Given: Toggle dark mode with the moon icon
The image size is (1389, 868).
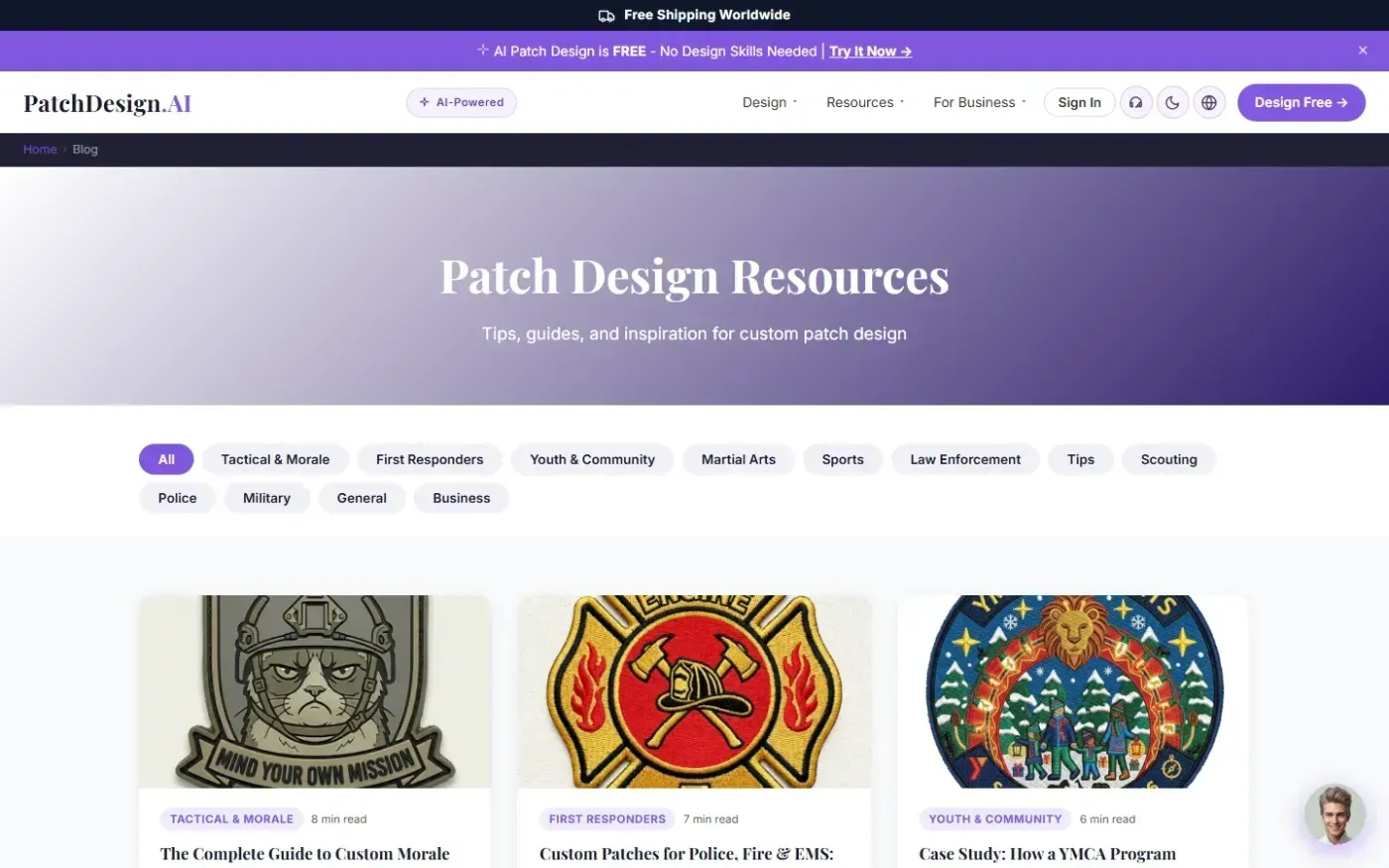Looking at the screenshot, I should [1173, 102].
